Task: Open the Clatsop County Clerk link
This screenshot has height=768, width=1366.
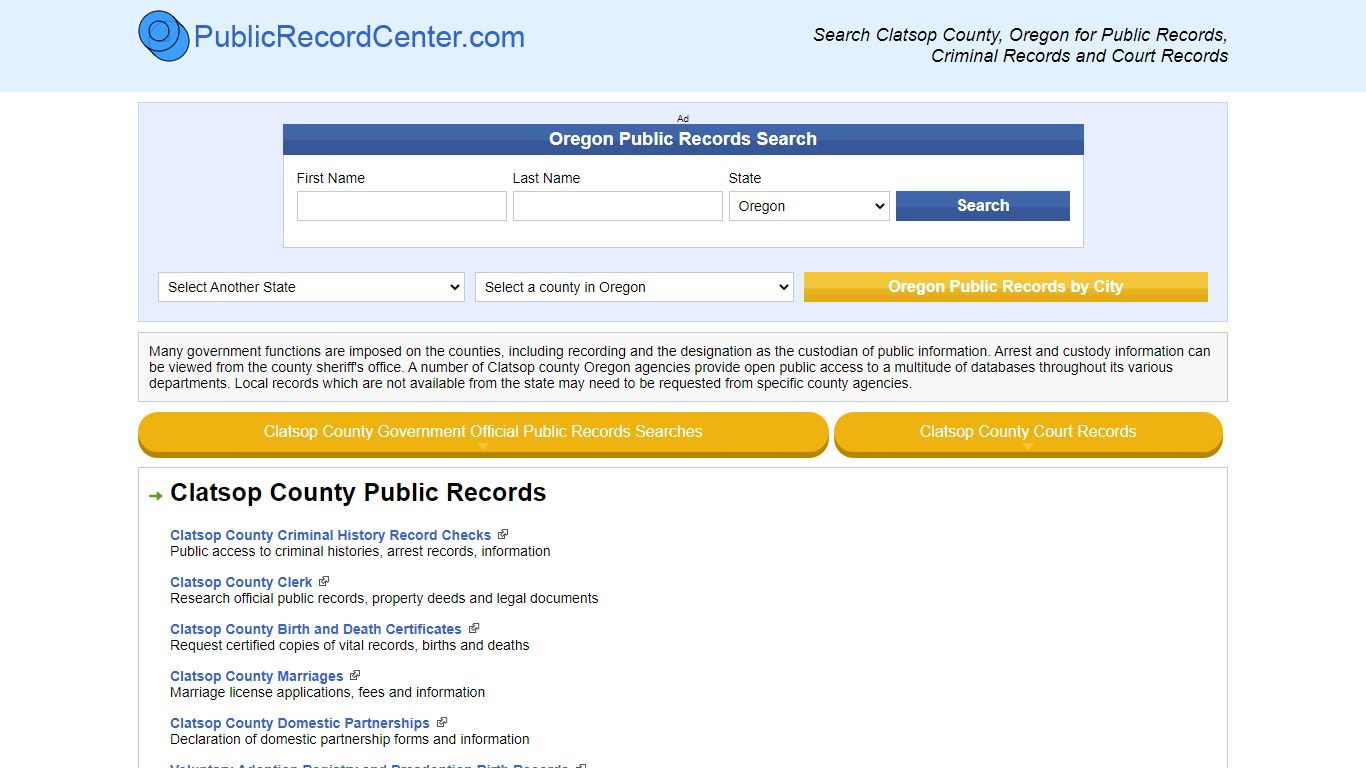Action: coord(241,582)
